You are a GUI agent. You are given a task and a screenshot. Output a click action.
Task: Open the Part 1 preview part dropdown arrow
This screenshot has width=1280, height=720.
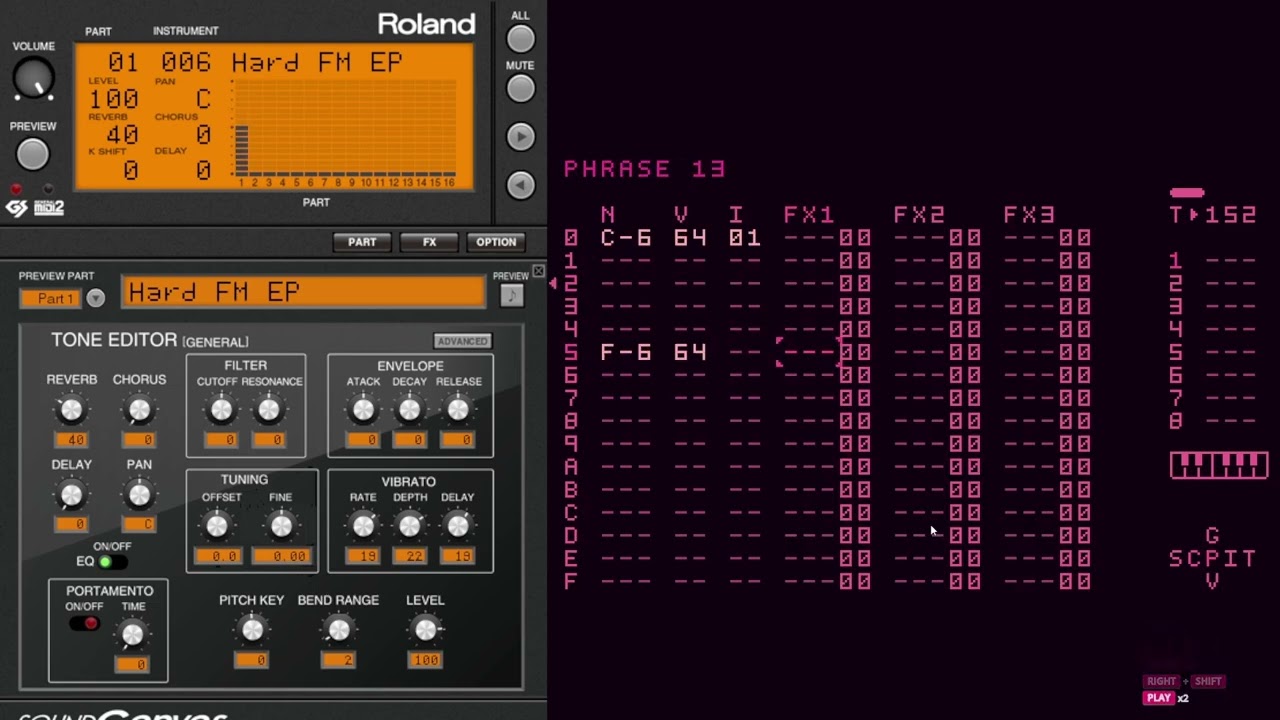(95, 298)
